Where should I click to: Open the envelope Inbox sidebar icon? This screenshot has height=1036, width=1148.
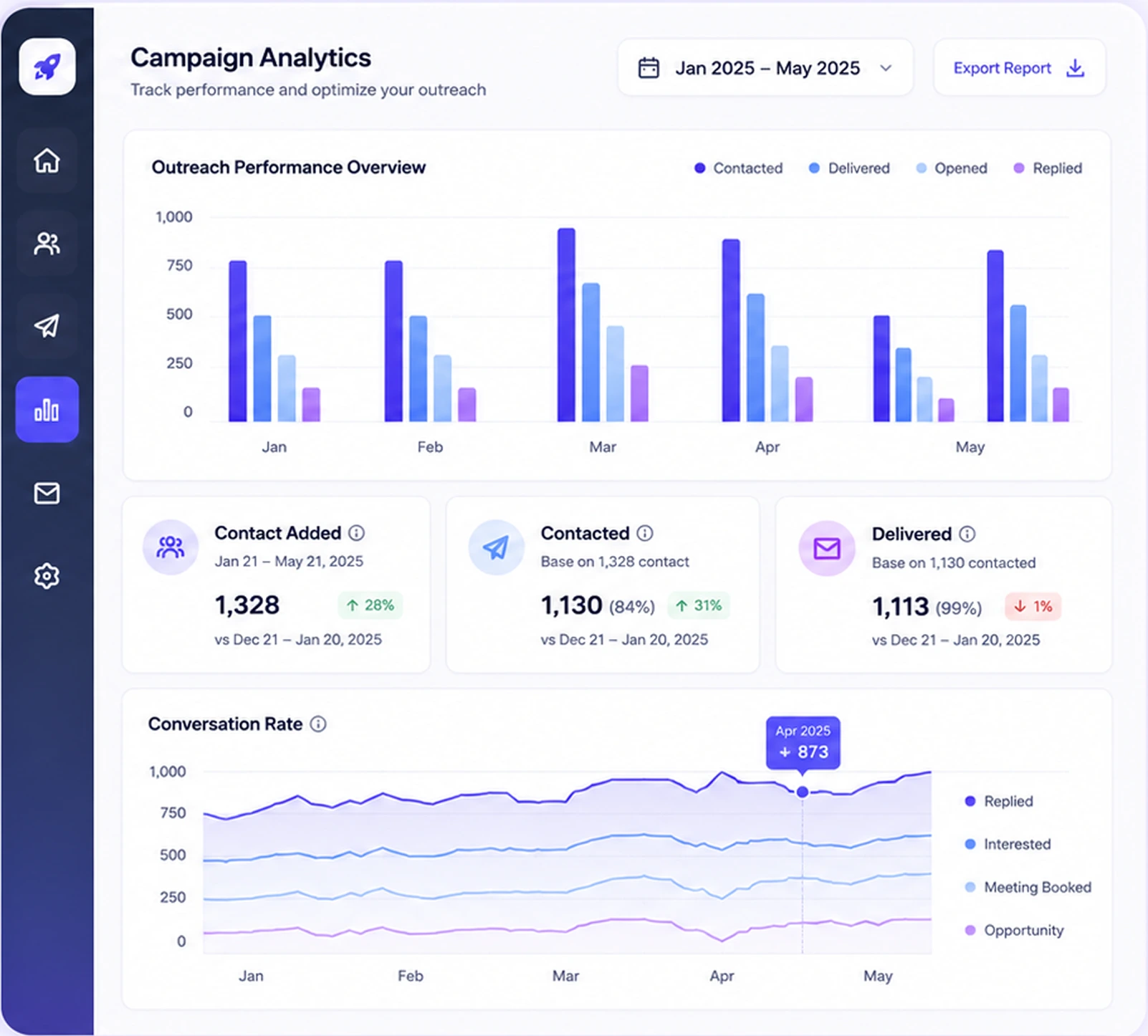tap(47, 493)
